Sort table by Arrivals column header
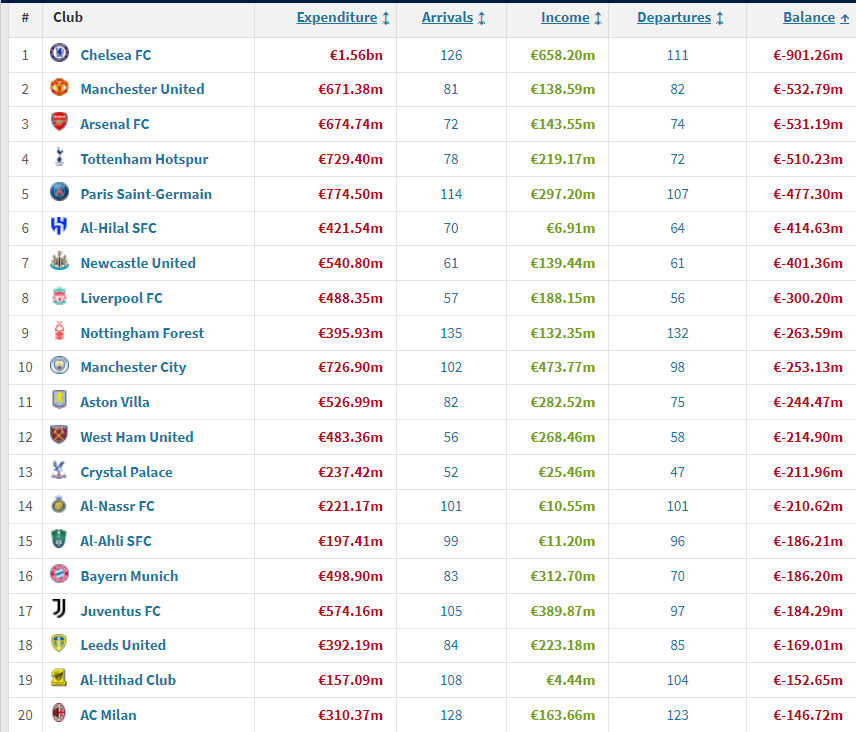This screenshot has width=856, height=732. coord(453,17)
